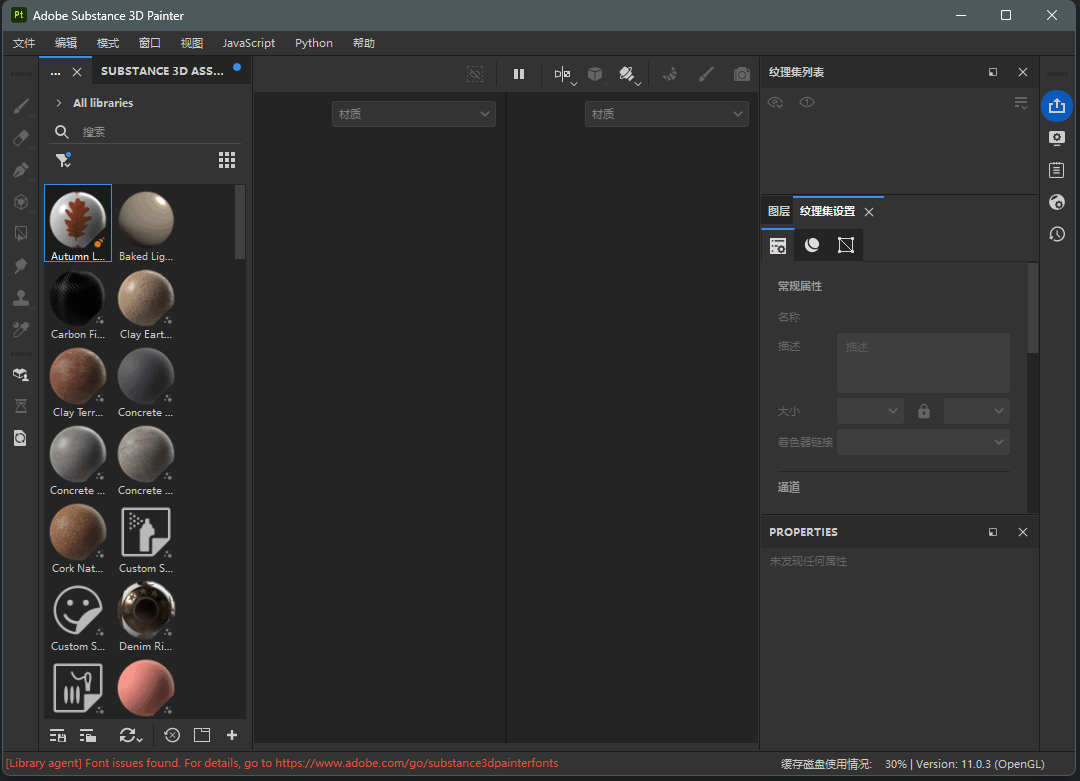Close the 纹理集设置 tab

point(869,212)
